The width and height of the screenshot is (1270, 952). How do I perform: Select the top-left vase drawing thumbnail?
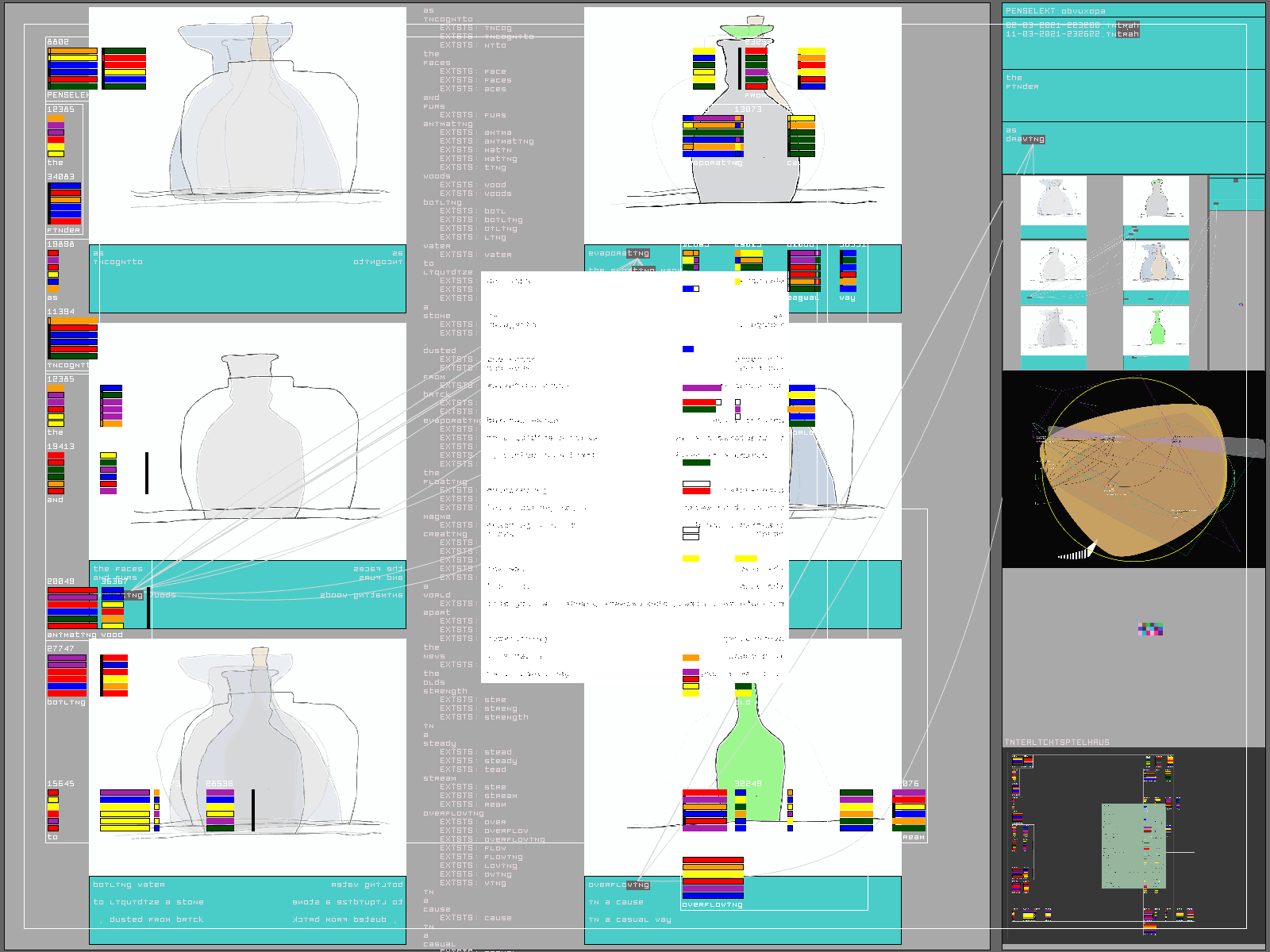(x=1053, y=199)
